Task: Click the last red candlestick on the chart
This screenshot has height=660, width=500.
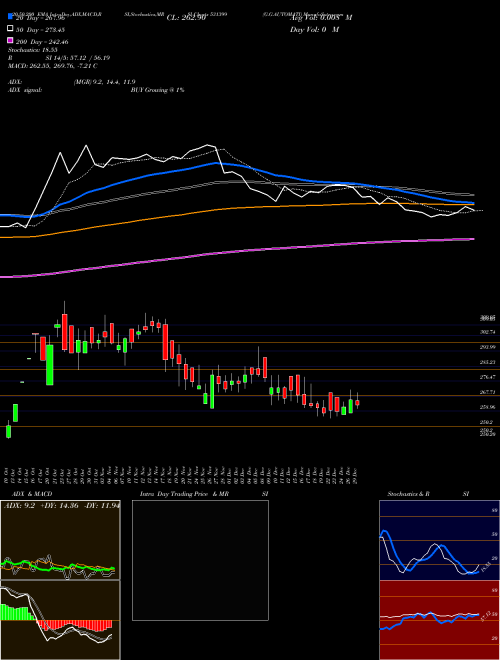Action: [x=357, y=402]
